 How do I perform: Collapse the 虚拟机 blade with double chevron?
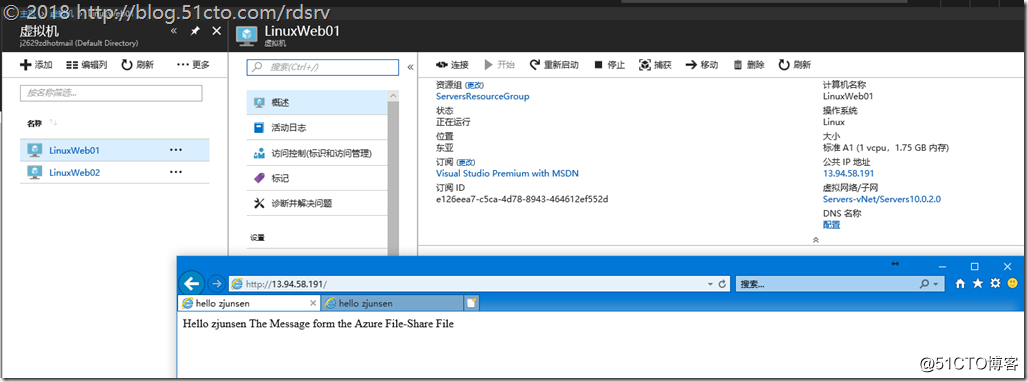click(174, 31)
